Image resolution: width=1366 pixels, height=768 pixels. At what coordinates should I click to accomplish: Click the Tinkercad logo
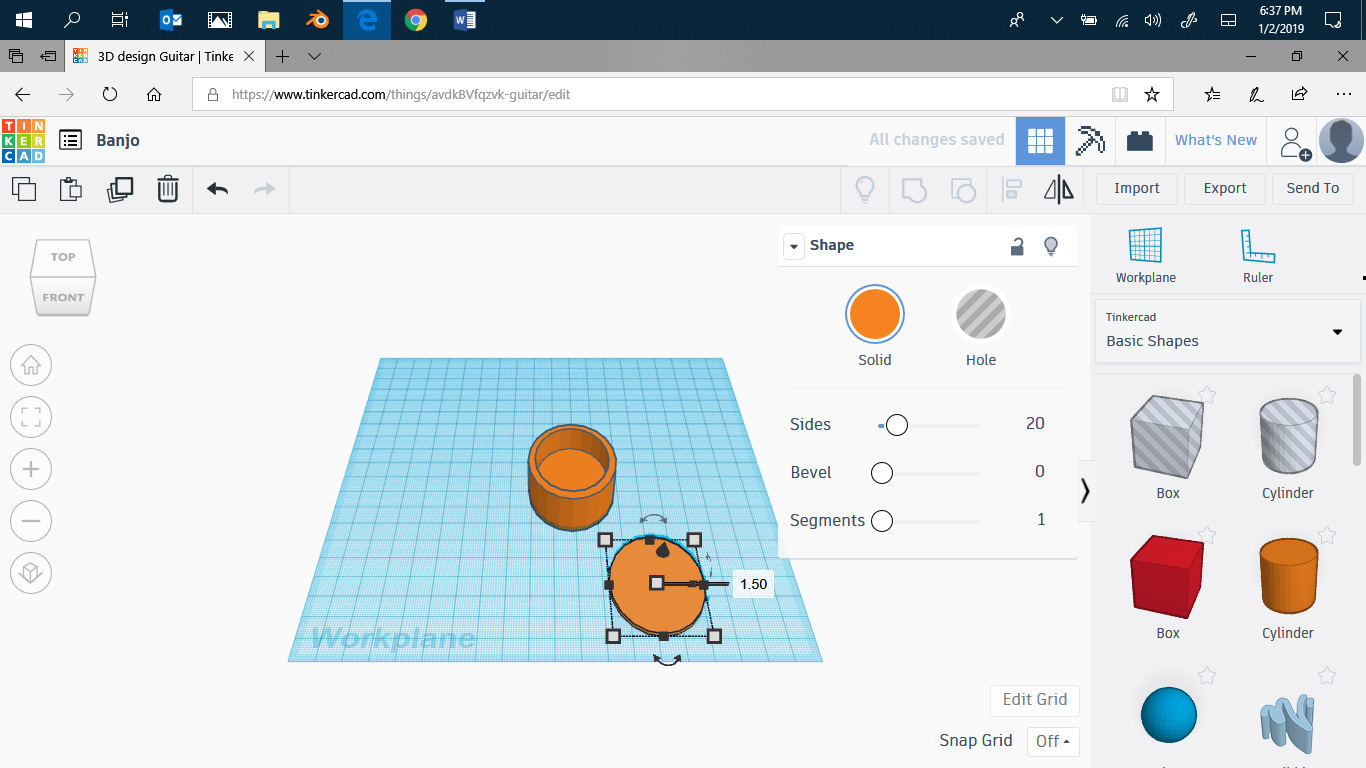23,141
